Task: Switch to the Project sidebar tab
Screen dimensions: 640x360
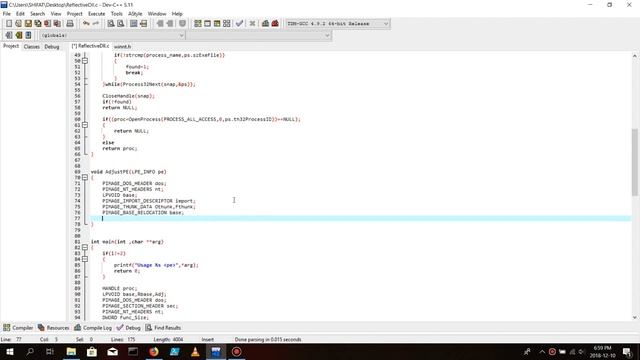Action: 11,46
